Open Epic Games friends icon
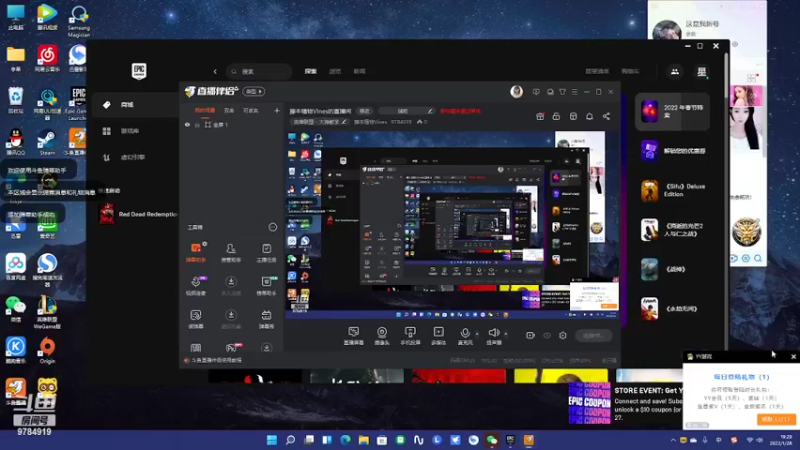The height and width of the screenshot is (450, 800). point(674,71)
